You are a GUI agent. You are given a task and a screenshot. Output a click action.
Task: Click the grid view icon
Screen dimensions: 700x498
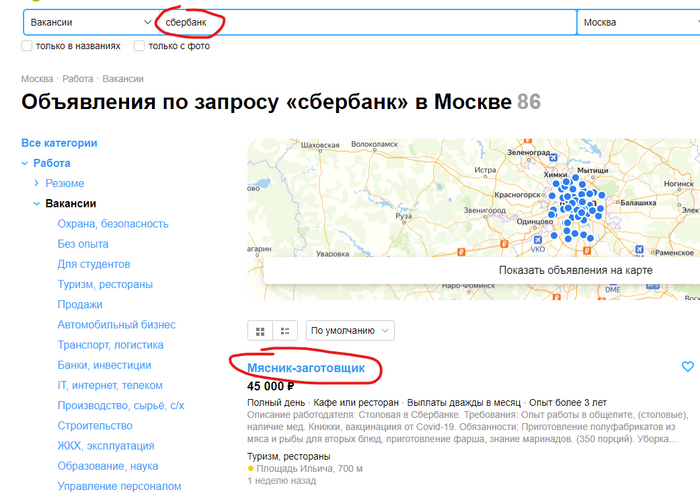click(261, 330)
